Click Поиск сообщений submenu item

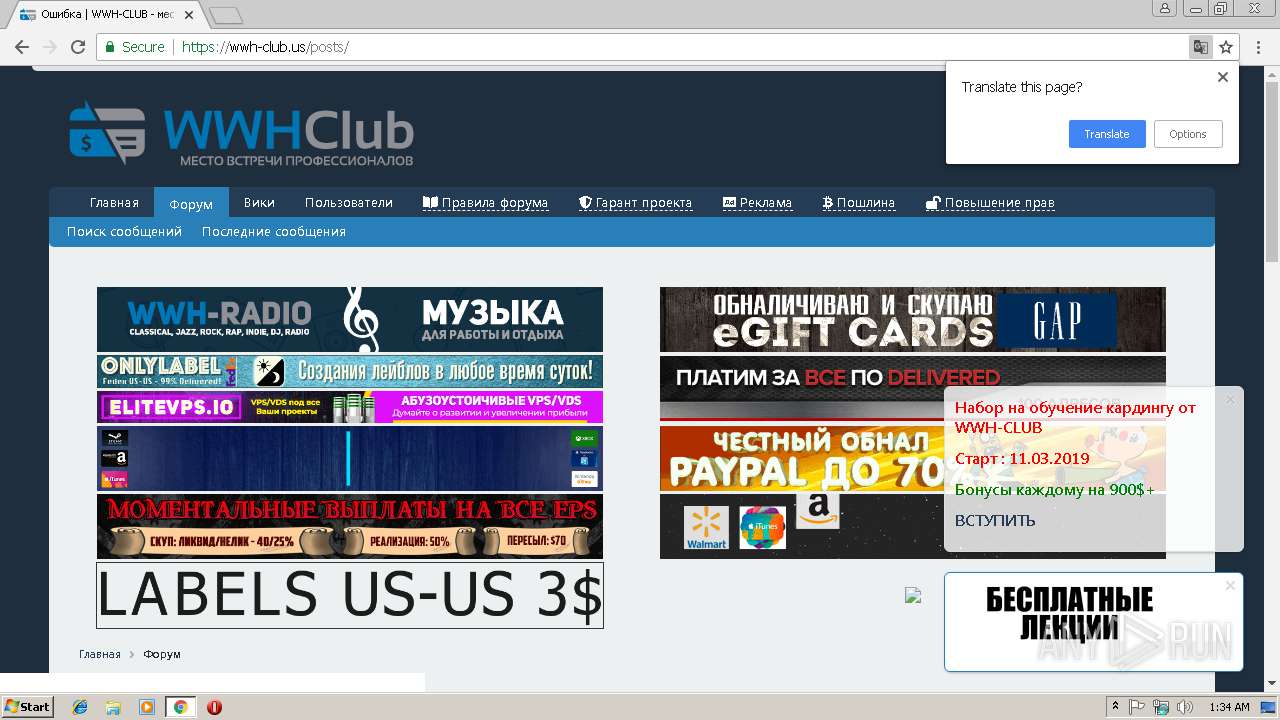124,231
